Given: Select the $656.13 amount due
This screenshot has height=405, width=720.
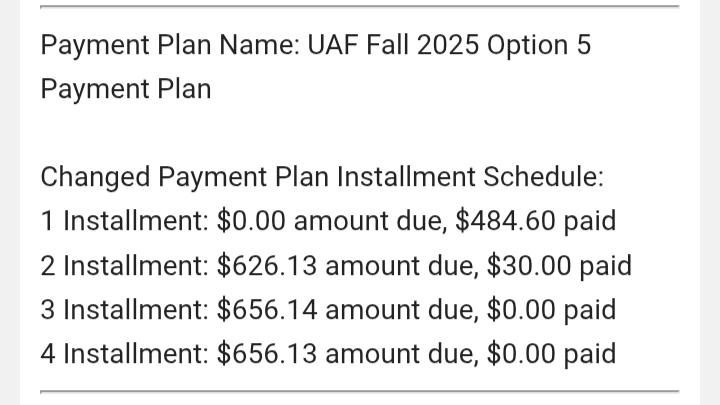Looking at the screenshot, I should coord(267,354).
